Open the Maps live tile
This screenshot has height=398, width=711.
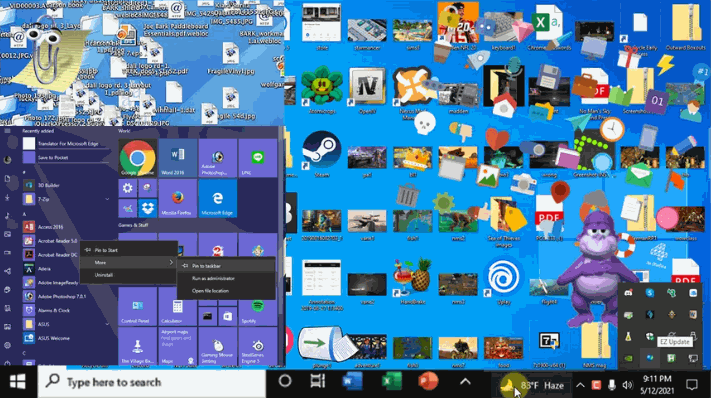(x=177, y=347)
